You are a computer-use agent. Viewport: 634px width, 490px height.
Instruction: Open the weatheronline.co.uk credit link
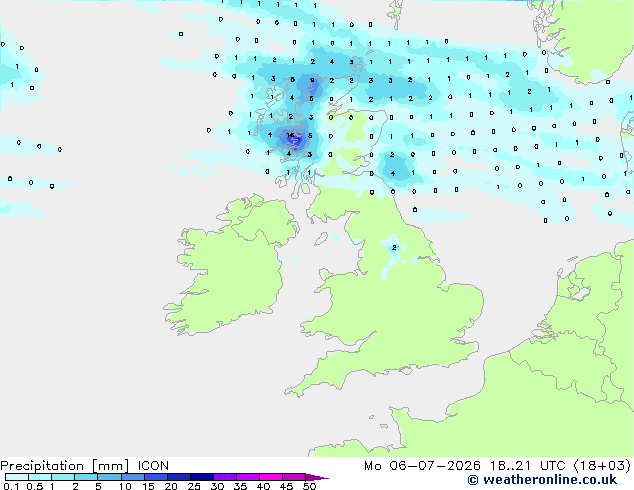tap(542, 480)
